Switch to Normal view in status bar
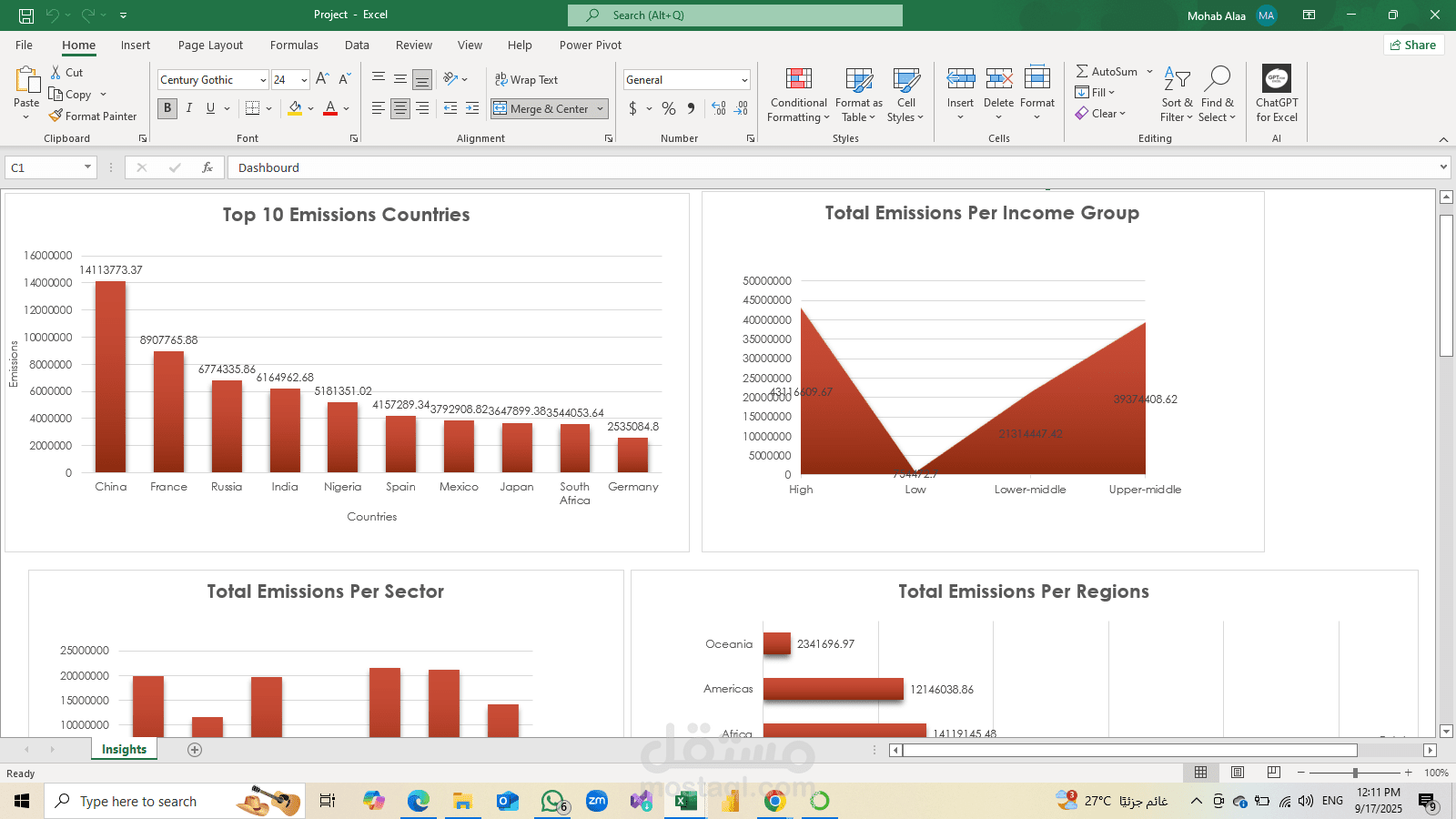The width and height of the screenshot is (1456, 819). tap(1200, 773)
